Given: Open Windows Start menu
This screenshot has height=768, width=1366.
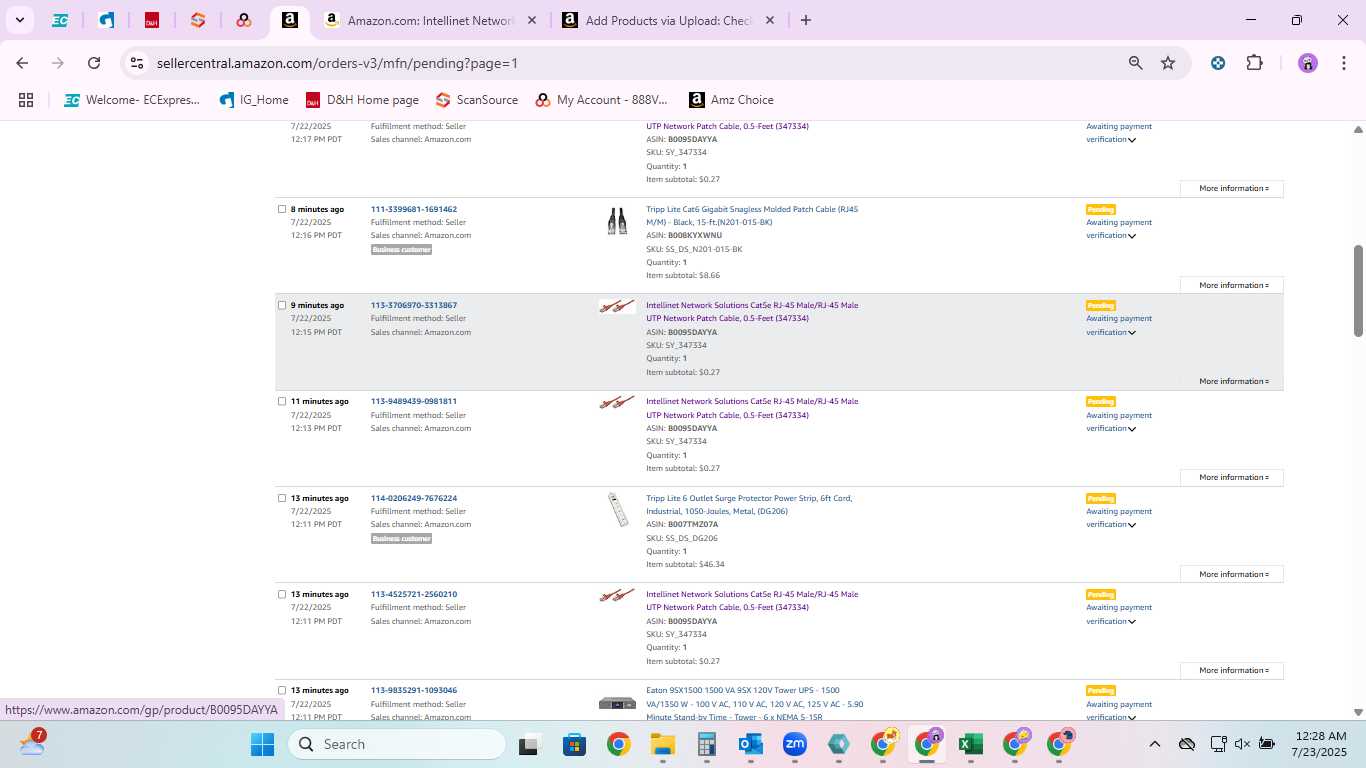Looking at the screenshot, I should click(262, 744).
